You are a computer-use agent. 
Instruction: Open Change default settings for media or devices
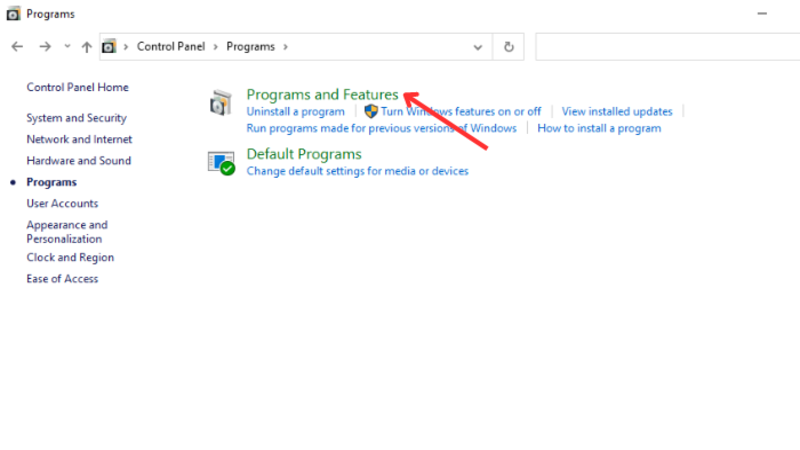(357, 171)
